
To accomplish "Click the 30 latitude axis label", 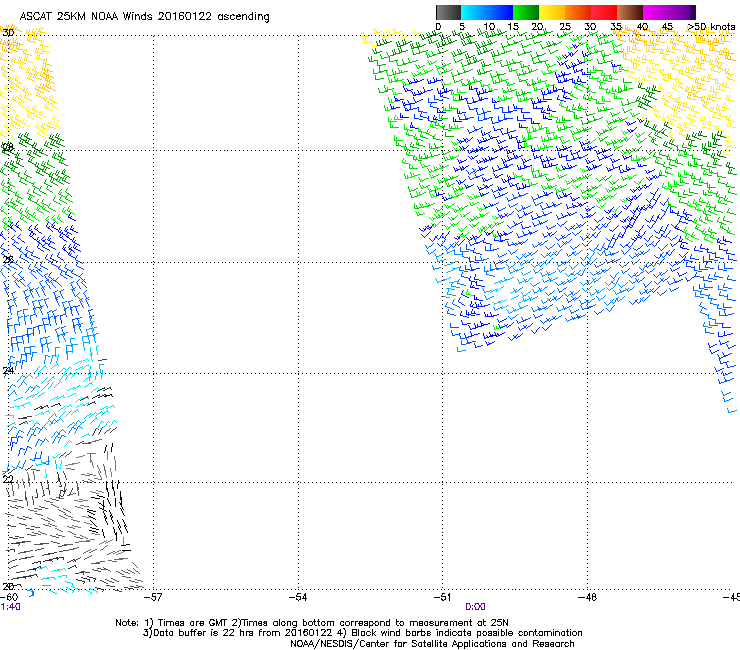I will click(x=8, y=33).
